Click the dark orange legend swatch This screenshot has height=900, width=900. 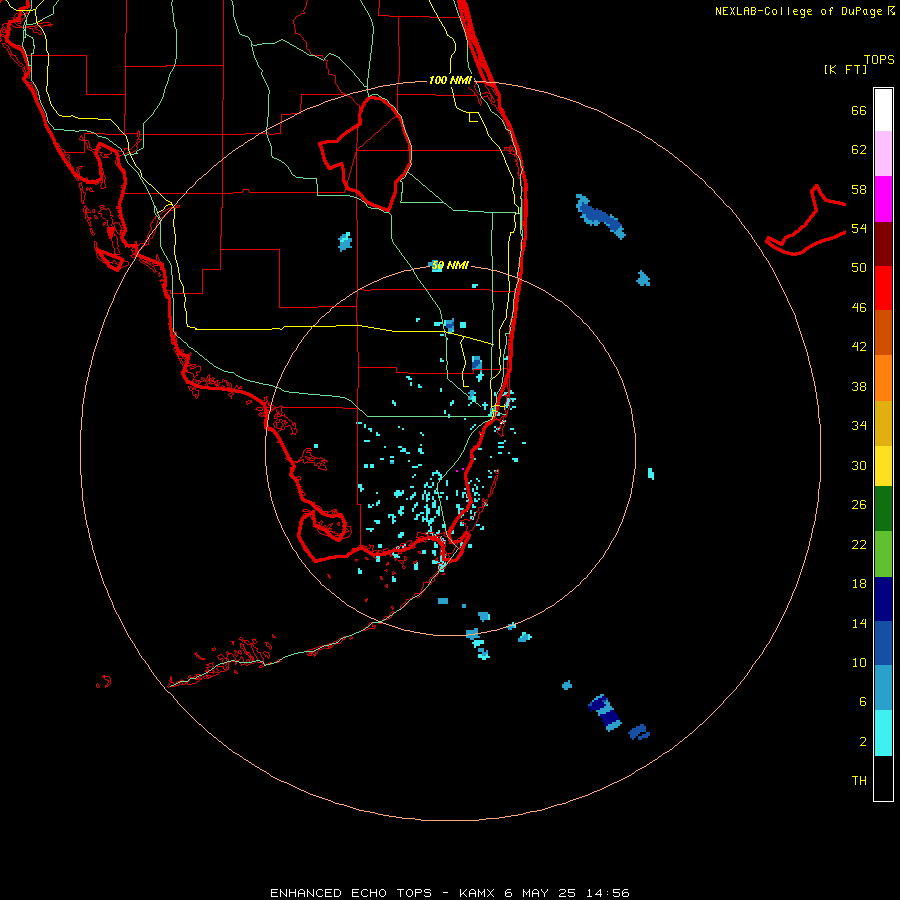[883, 332]
